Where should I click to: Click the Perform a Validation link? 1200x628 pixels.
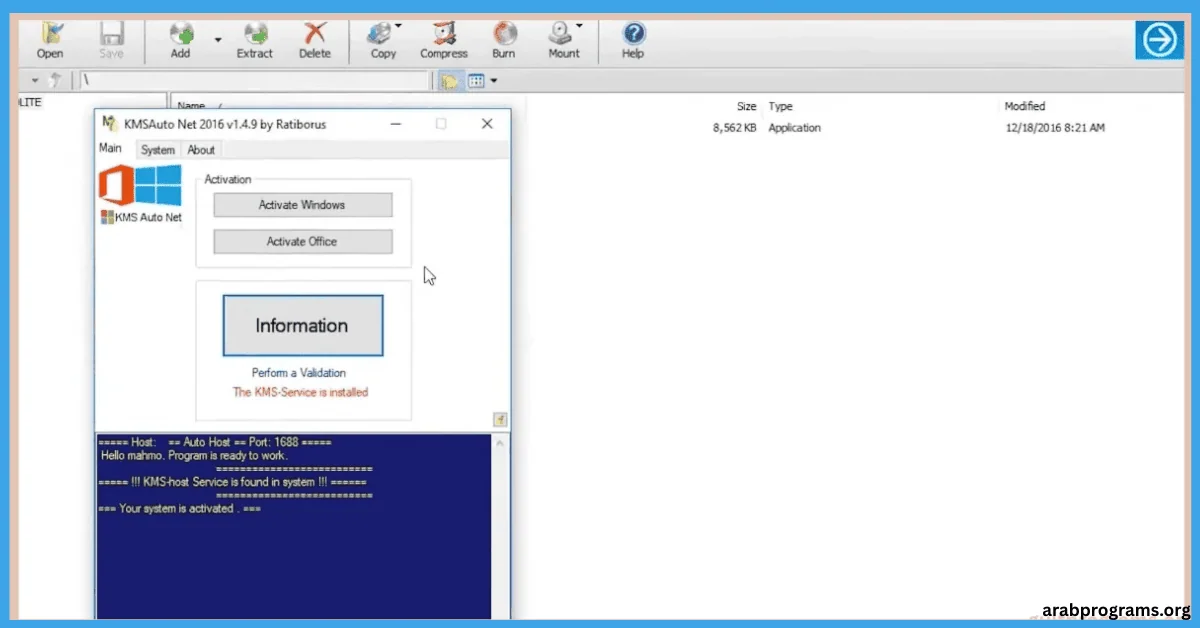(299, 373)
